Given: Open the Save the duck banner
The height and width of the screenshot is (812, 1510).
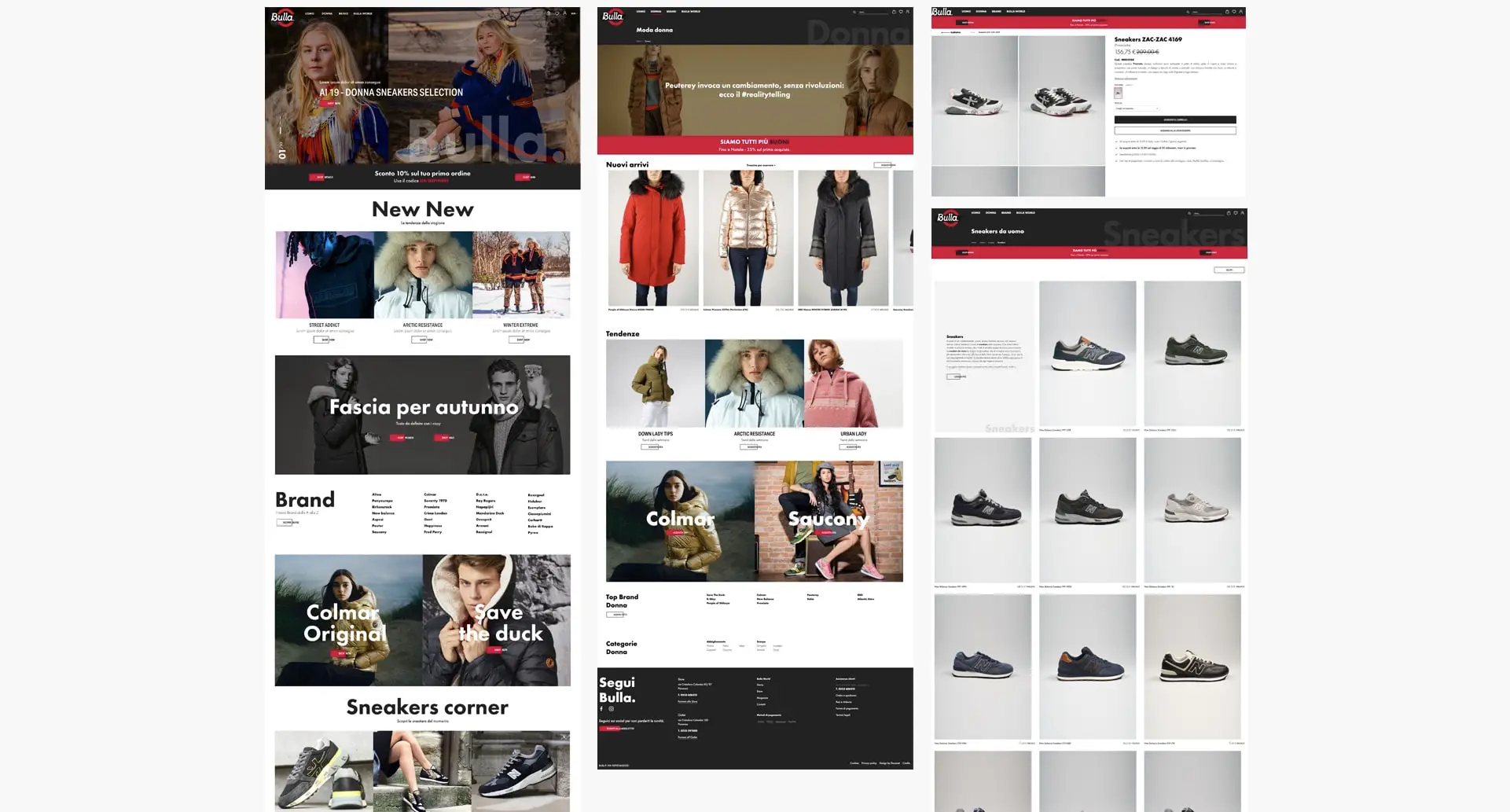Looking at the screenshot, I should coord(497,620).
